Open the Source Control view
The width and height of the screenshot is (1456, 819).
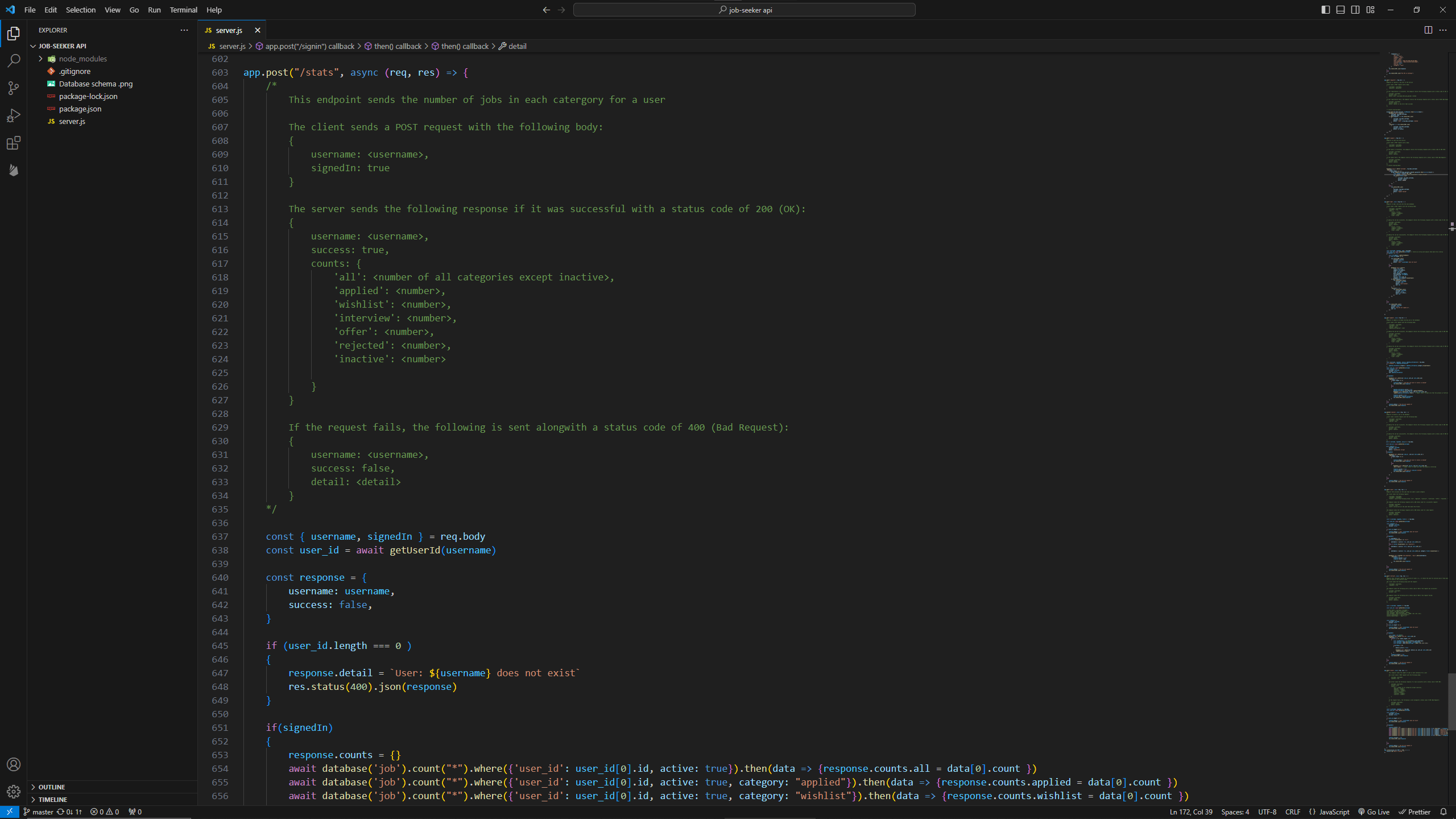point(14,88)
